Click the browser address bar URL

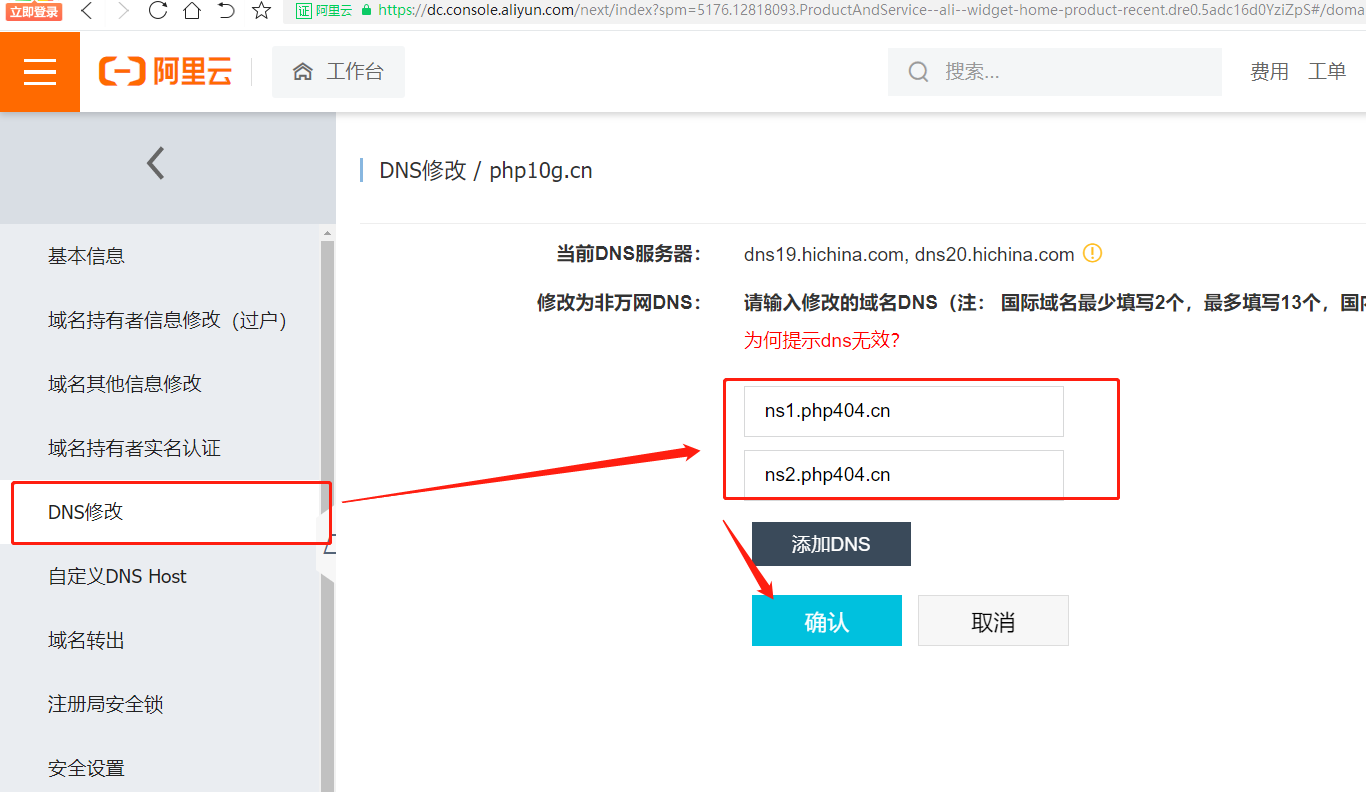point(870,10)
